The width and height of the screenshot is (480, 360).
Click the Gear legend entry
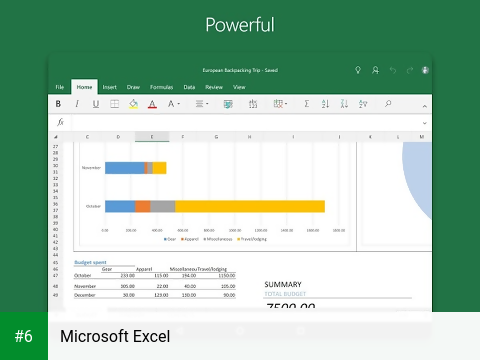pos(170,239)
